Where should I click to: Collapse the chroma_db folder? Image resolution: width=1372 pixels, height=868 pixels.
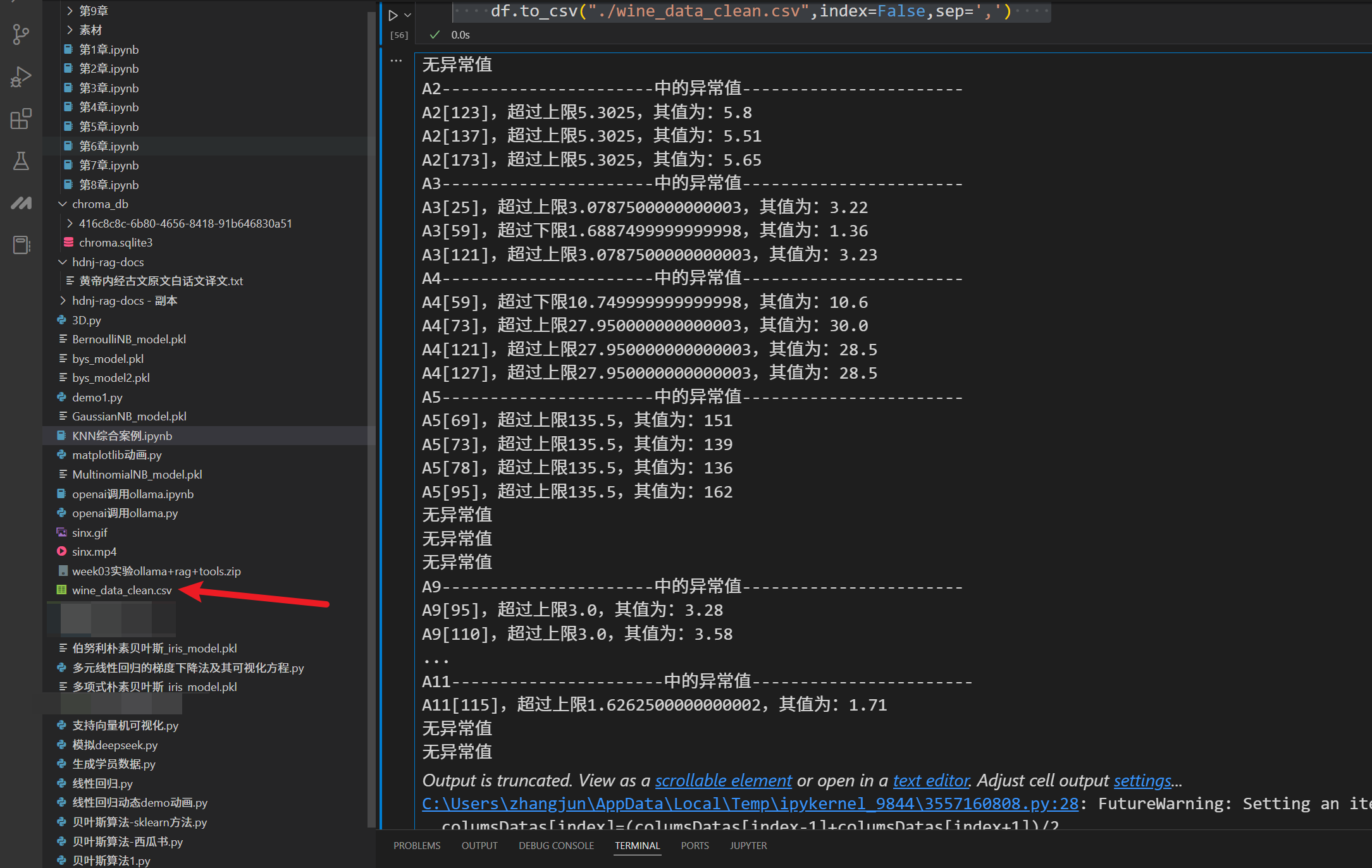63,204
